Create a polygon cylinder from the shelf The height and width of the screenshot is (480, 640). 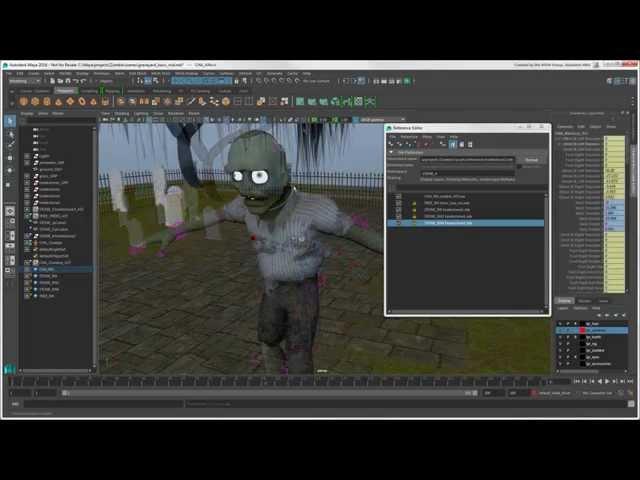pos(47,102)
